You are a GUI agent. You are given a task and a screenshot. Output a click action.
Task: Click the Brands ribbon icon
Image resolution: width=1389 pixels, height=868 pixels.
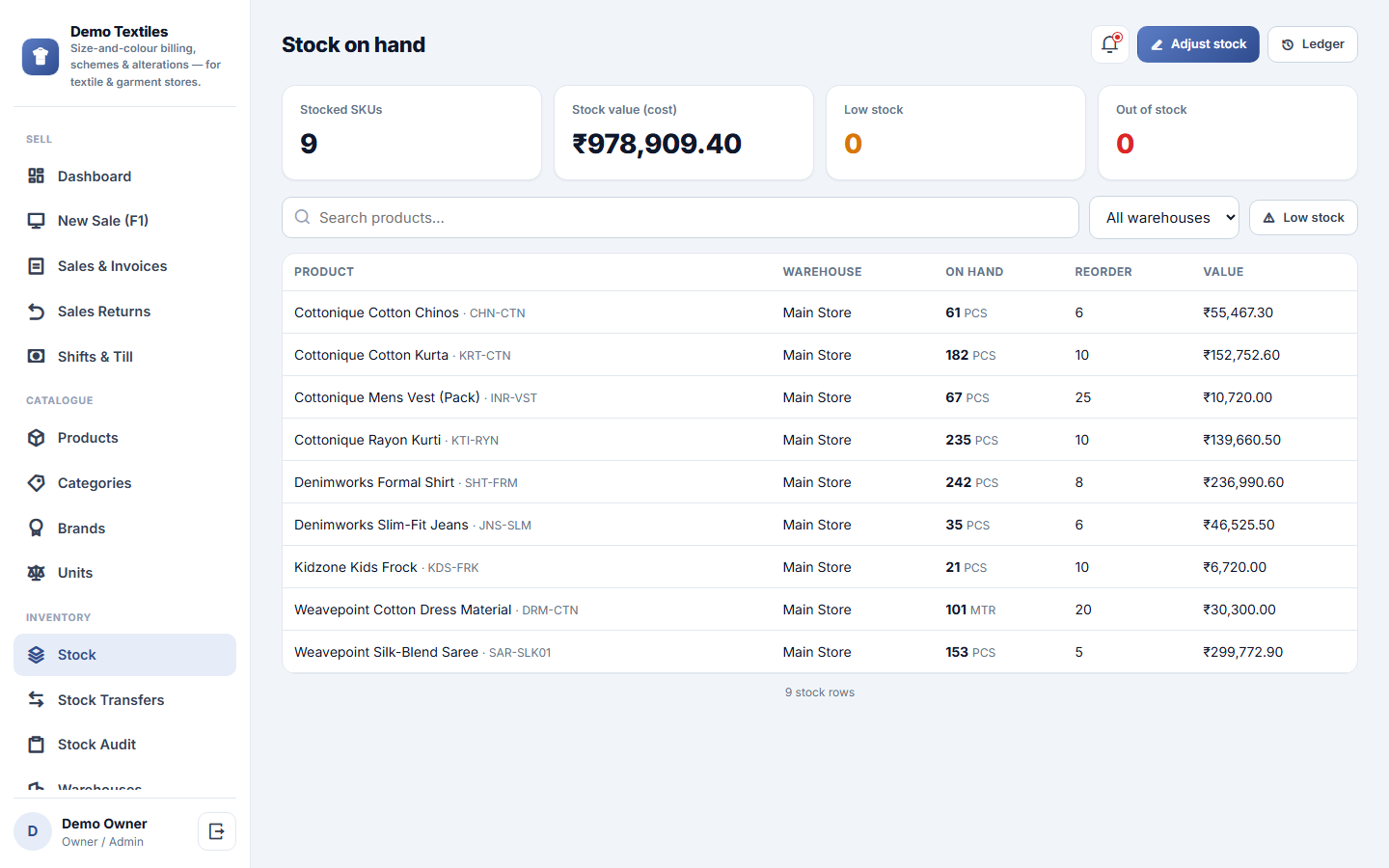[x=37, y=528]
